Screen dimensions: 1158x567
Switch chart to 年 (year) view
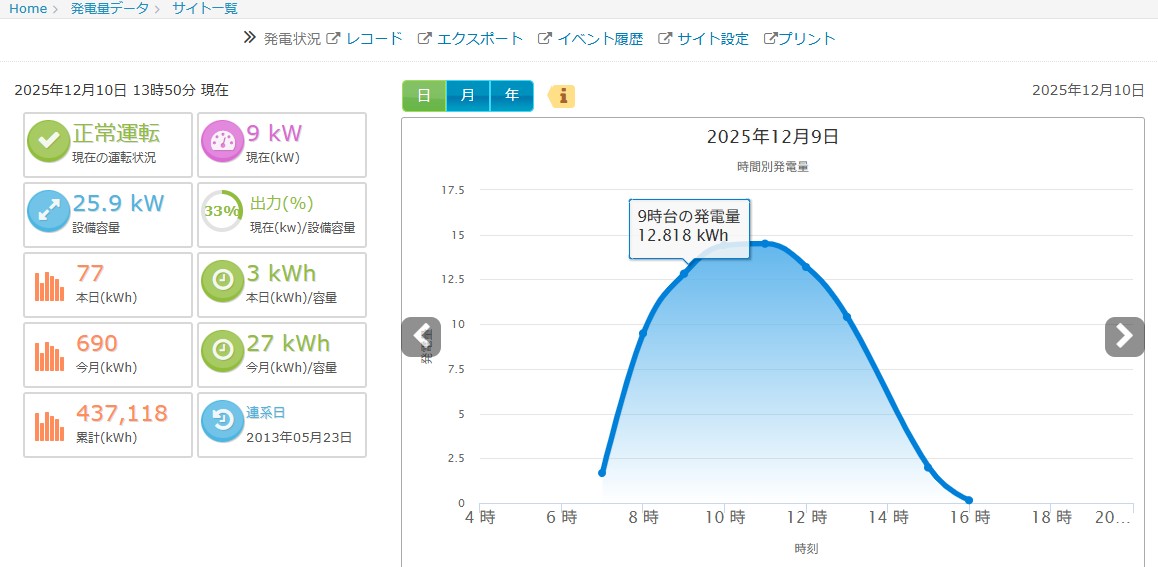512,96
